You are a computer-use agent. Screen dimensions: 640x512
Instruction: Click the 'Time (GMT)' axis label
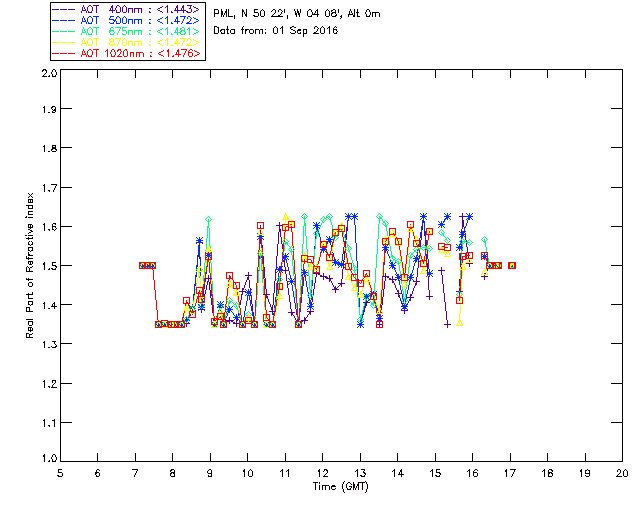click(x=340, y=487)
